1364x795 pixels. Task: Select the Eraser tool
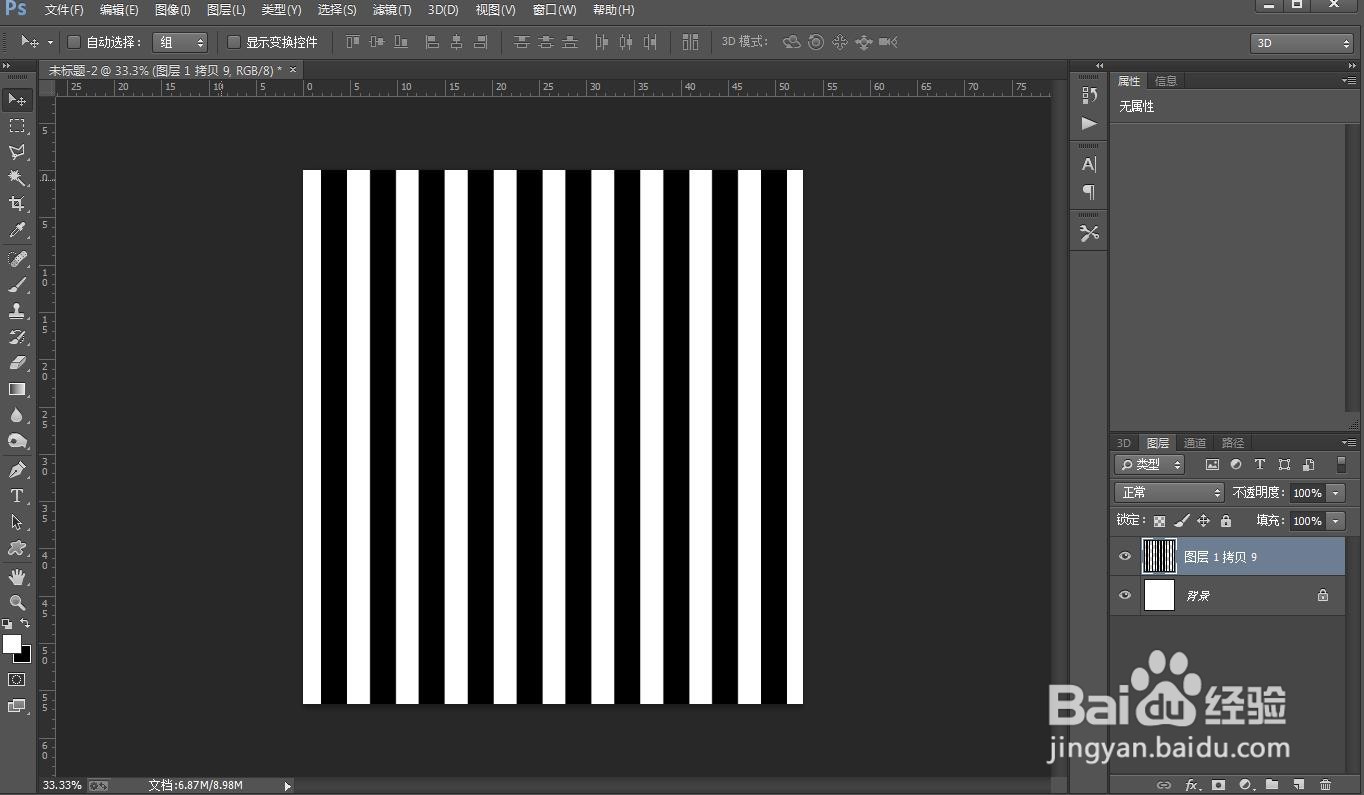coord(17,363)
